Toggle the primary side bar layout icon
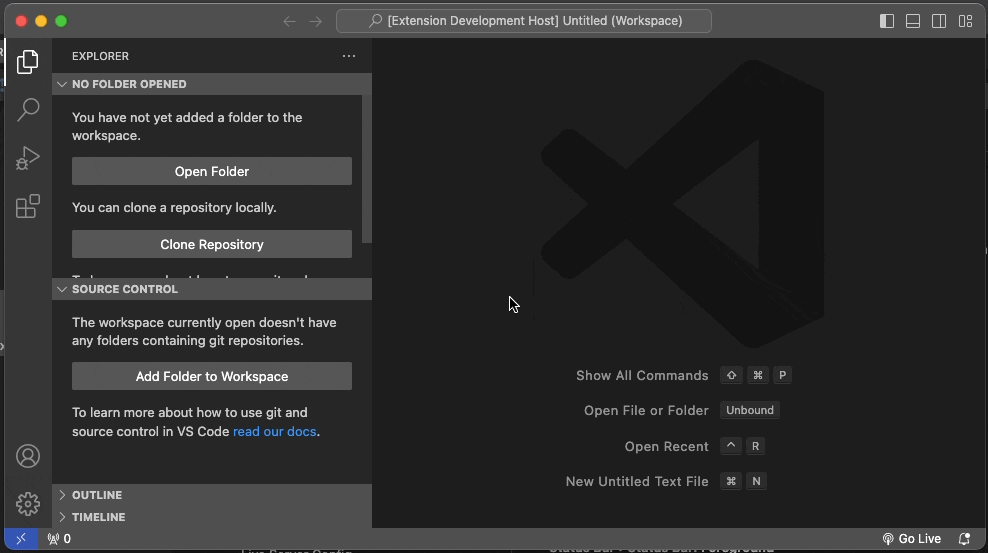Viewport: 988px width, 553px height. tap(887, 21)
